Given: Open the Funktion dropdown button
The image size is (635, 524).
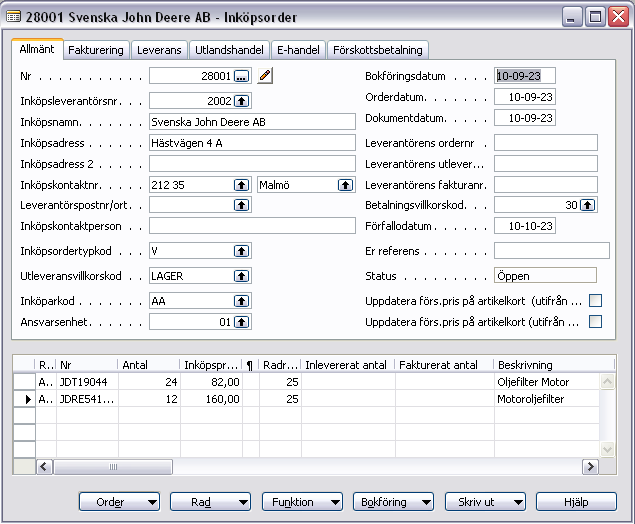Looking at the screenshot, I should (302, 502).
